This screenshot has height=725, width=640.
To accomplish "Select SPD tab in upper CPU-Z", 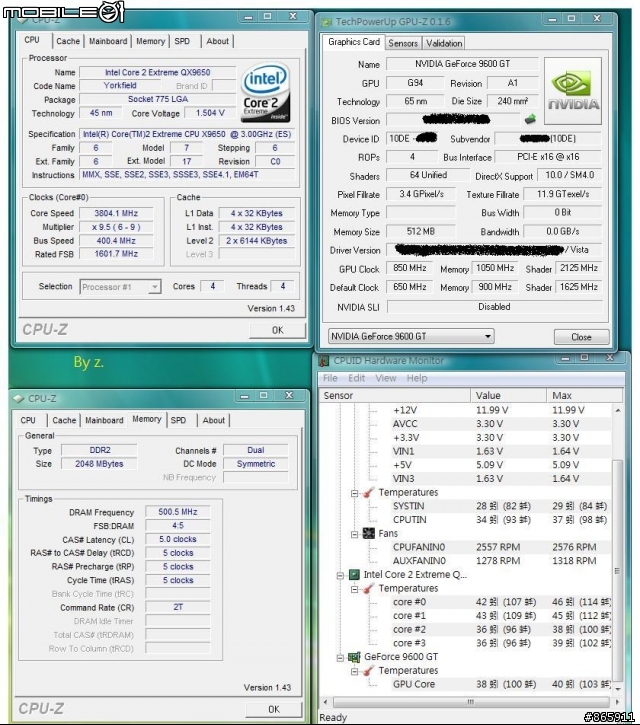I will (182, 41).
